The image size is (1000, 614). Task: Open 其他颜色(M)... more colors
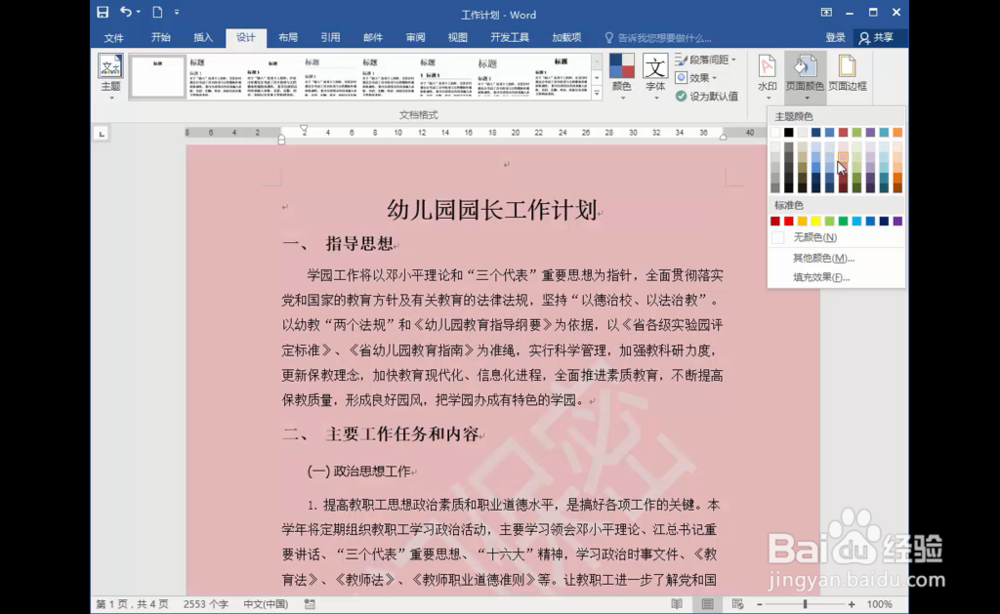pos(836,258)
